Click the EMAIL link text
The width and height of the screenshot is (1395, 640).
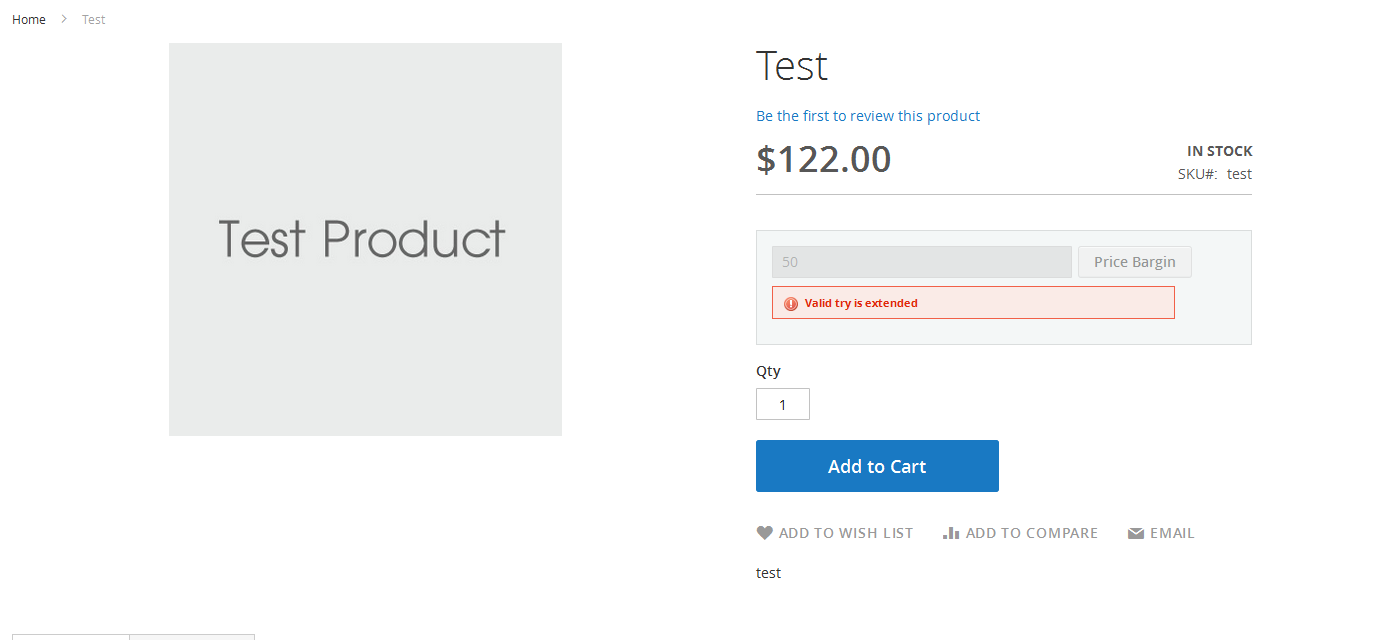click(1172, 533)
